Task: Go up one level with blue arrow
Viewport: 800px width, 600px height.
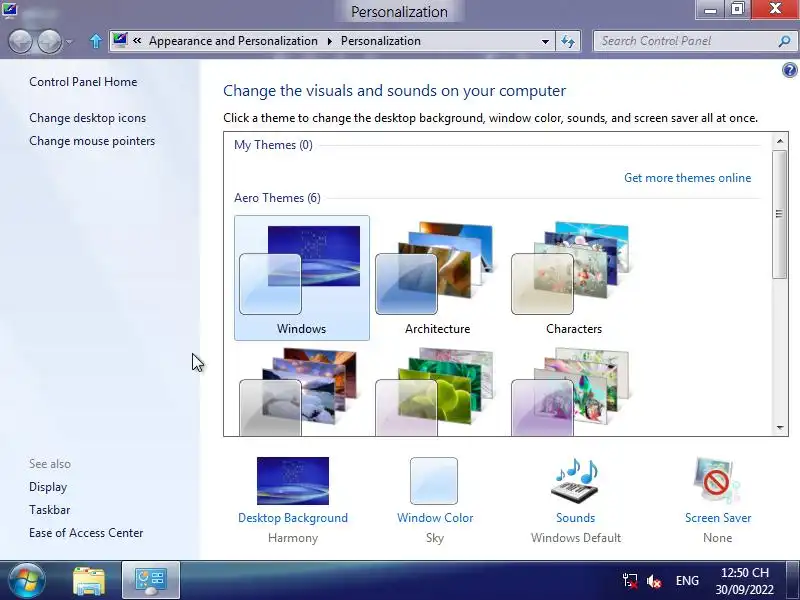Action: pyautogui.click(x=95, y=41)
